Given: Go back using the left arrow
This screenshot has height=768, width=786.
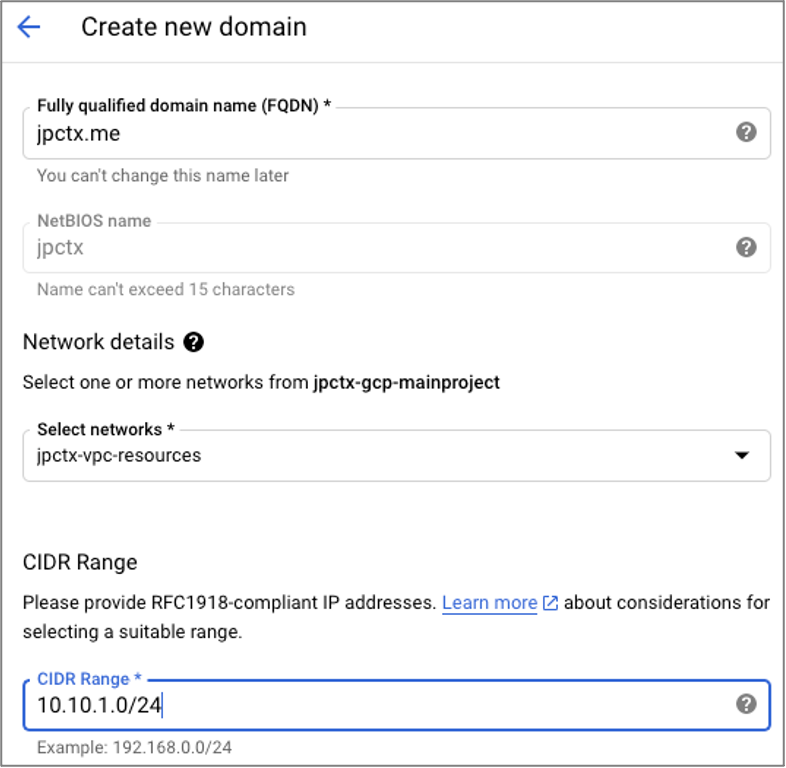Looking at the screenshot, I should 29,27.
